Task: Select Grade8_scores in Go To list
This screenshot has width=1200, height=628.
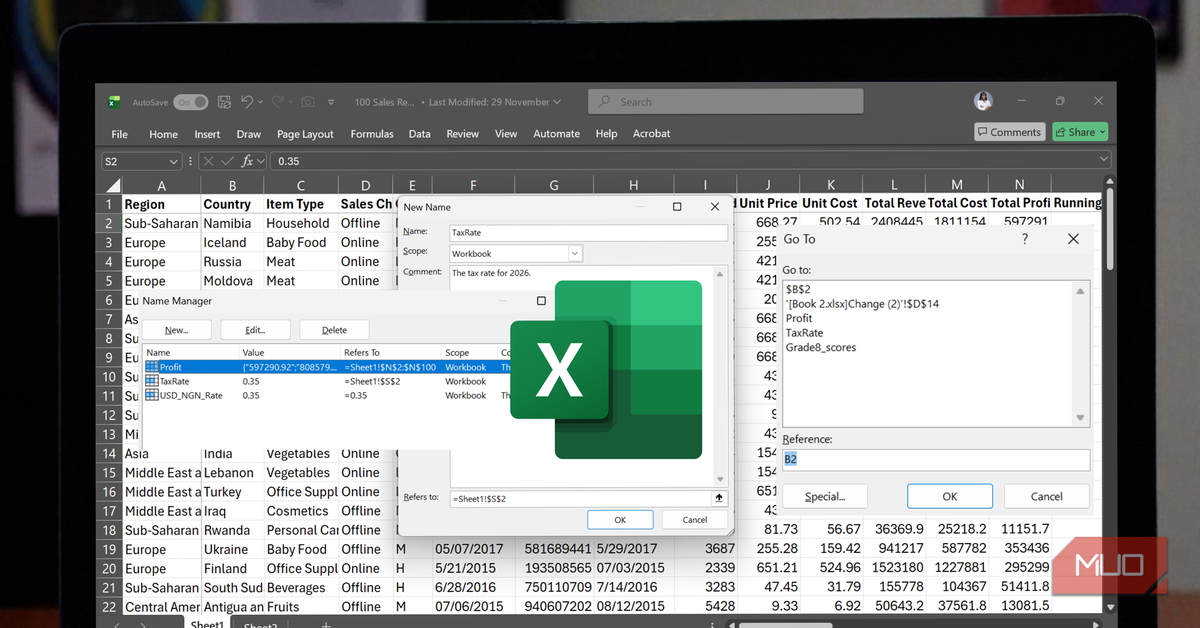Action: point(821,347)
